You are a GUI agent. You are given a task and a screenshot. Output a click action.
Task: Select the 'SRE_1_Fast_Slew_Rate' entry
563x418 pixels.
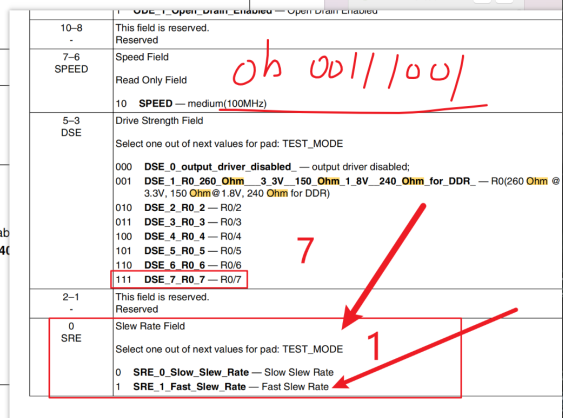click(x=222, y=387)
